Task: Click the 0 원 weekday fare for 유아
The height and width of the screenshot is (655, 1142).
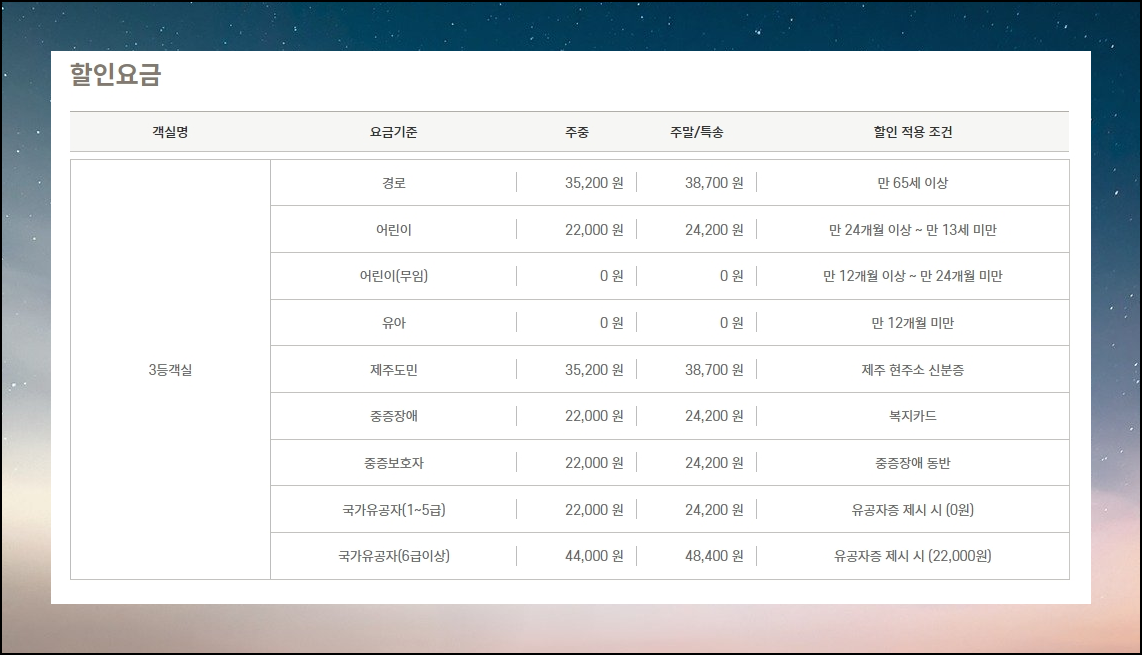Action: tap(612, 323)
